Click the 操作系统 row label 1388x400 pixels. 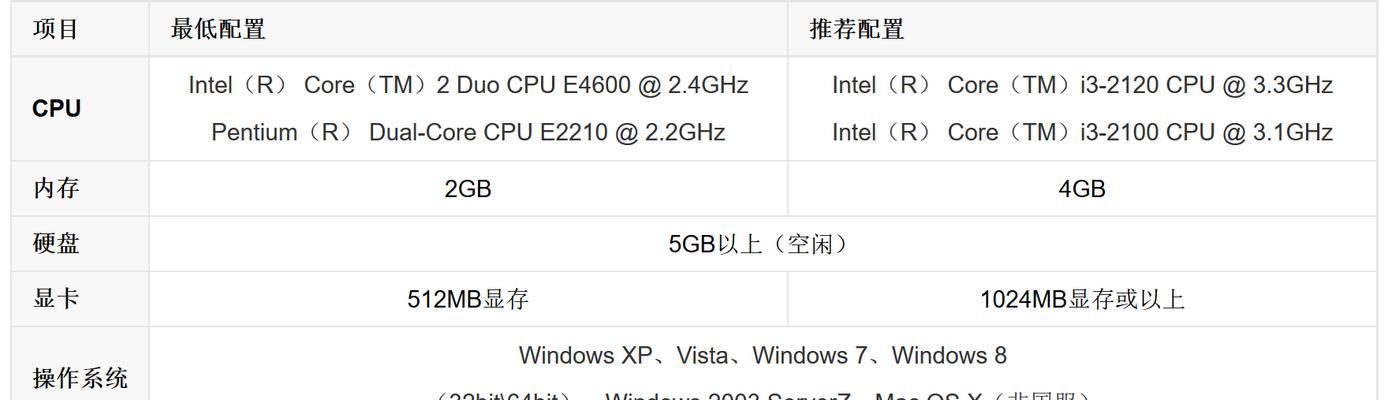(x=80, y=379)
